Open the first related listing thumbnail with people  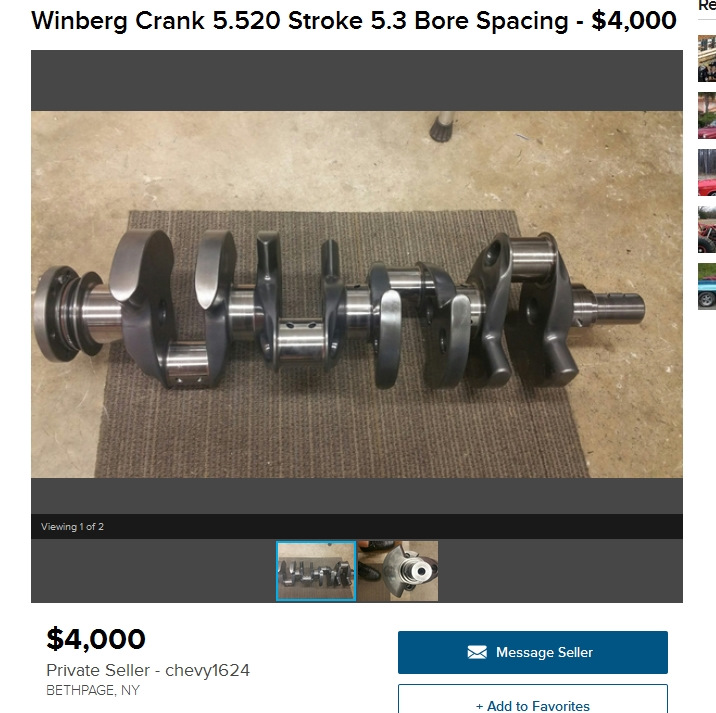(707, 58)
